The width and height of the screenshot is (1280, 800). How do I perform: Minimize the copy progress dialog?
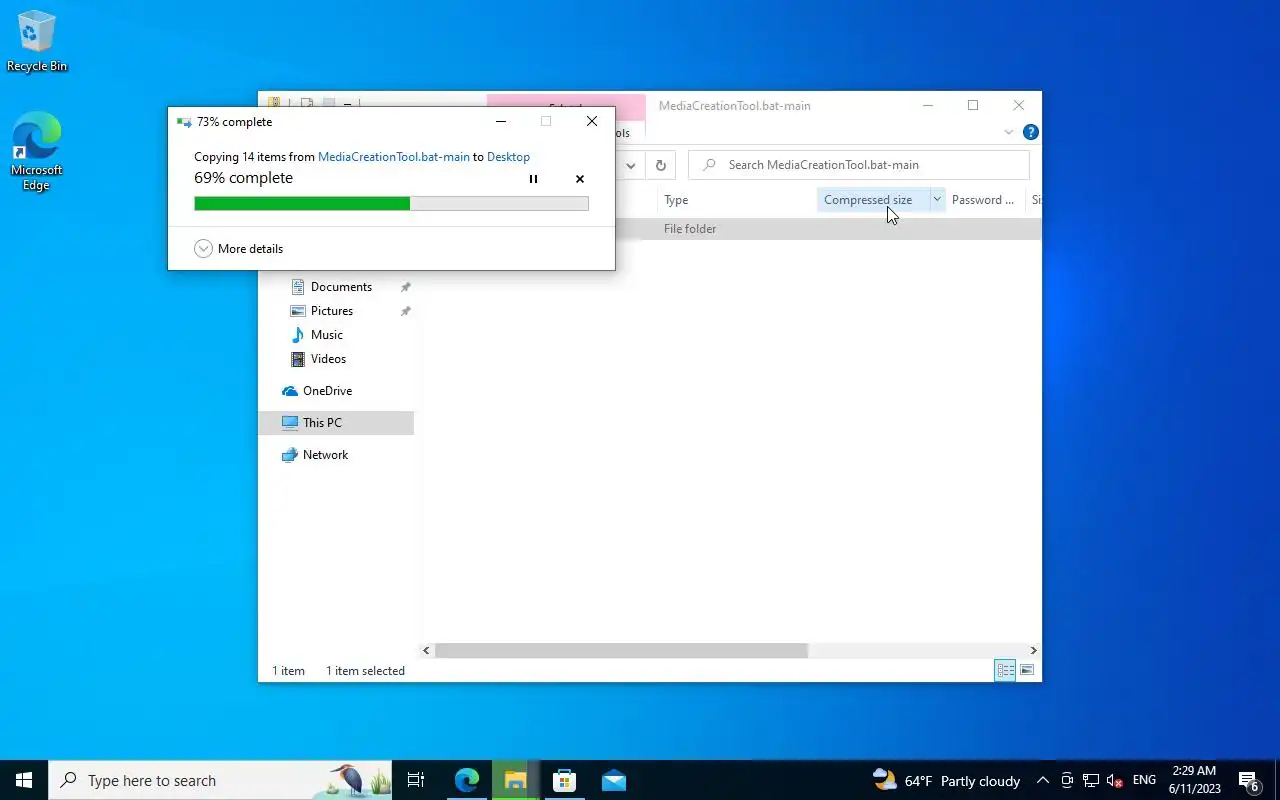[x=501, y=122]
